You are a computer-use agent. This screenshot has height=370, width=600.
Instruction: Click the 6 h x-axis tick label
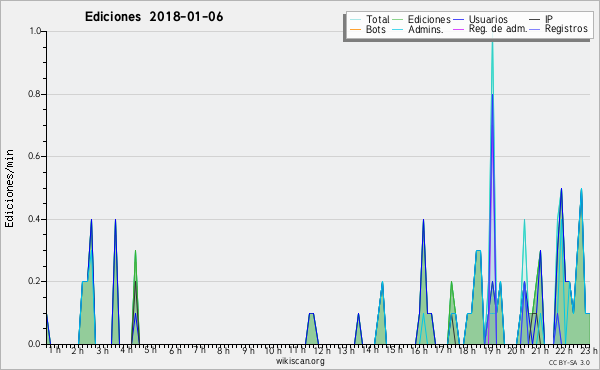pos(175,350)
